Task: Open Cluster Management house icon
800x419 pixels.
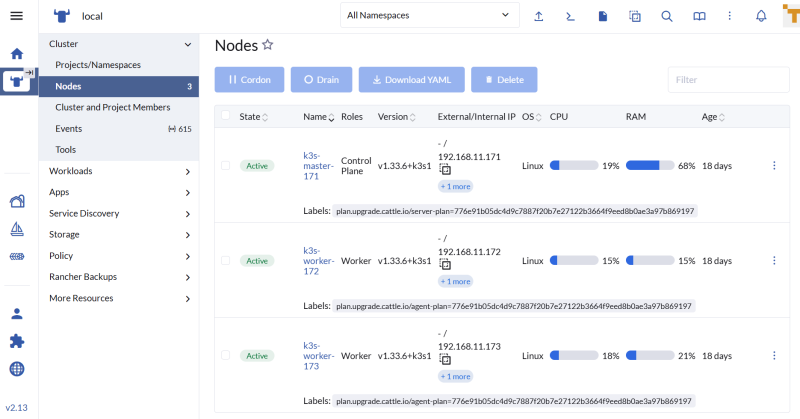Action: [x=17, y=201]
